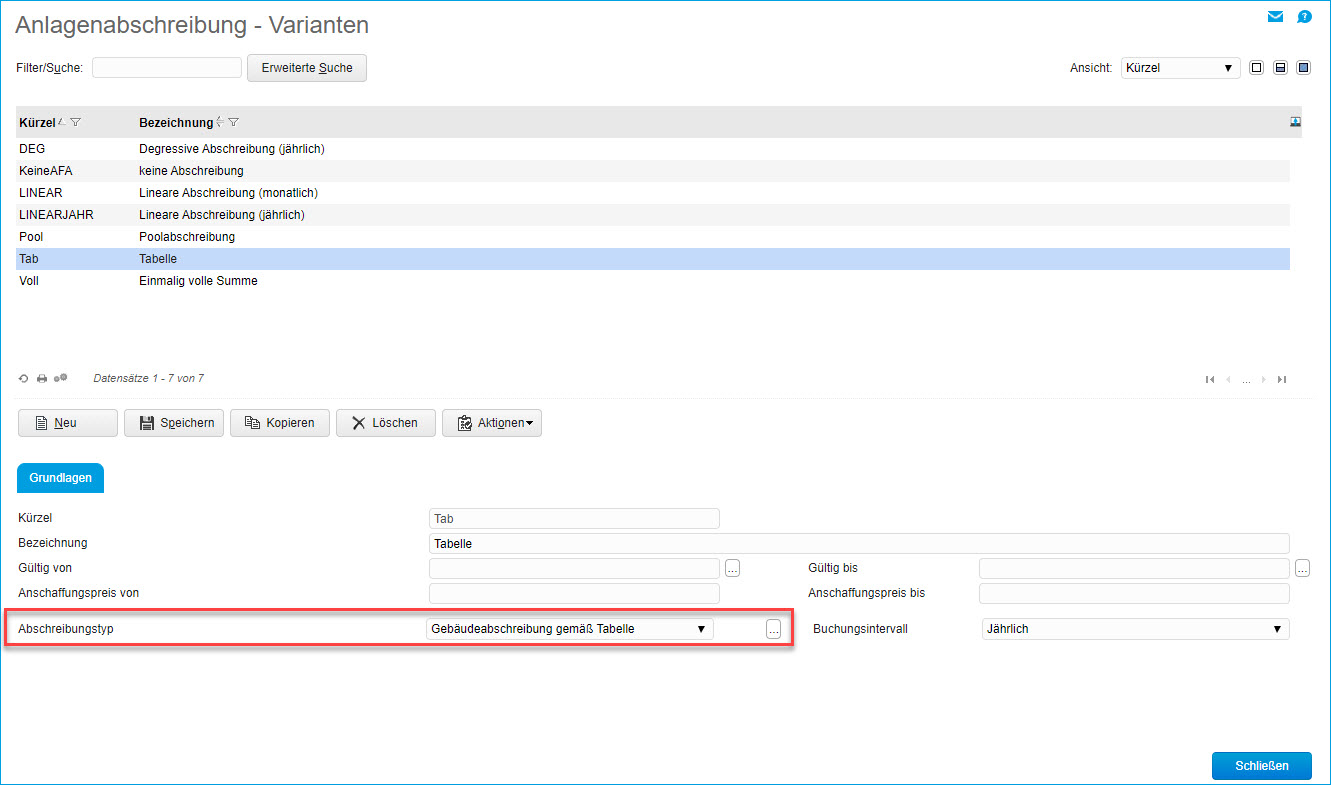This screenshot has width=1331, height=785.
Task: Expand the Abschreibungstyp dropdown
Action: click(570, 629)
